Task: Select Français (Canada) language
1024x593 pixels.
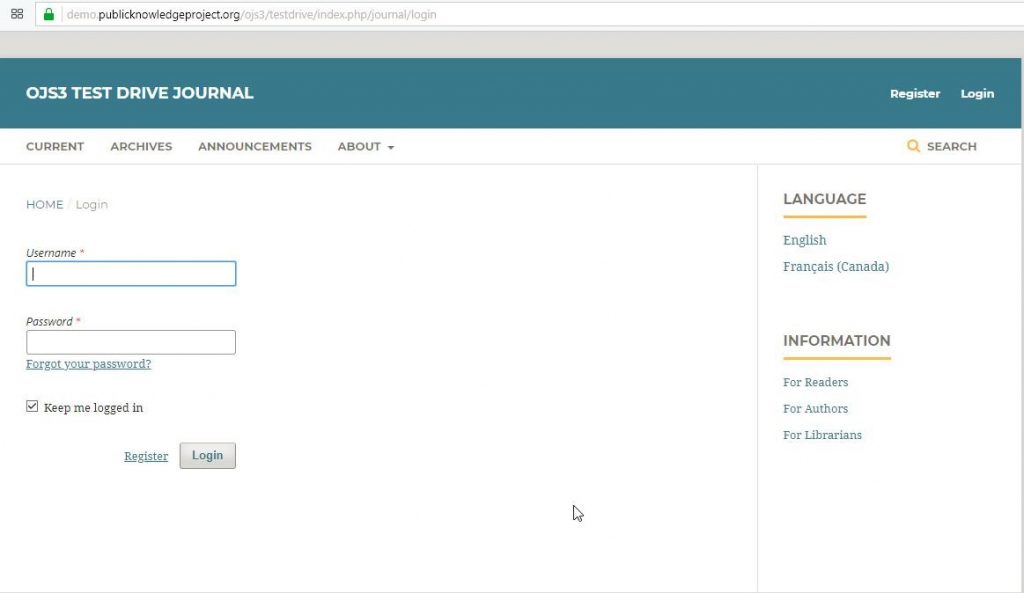Action: [836, 266]
